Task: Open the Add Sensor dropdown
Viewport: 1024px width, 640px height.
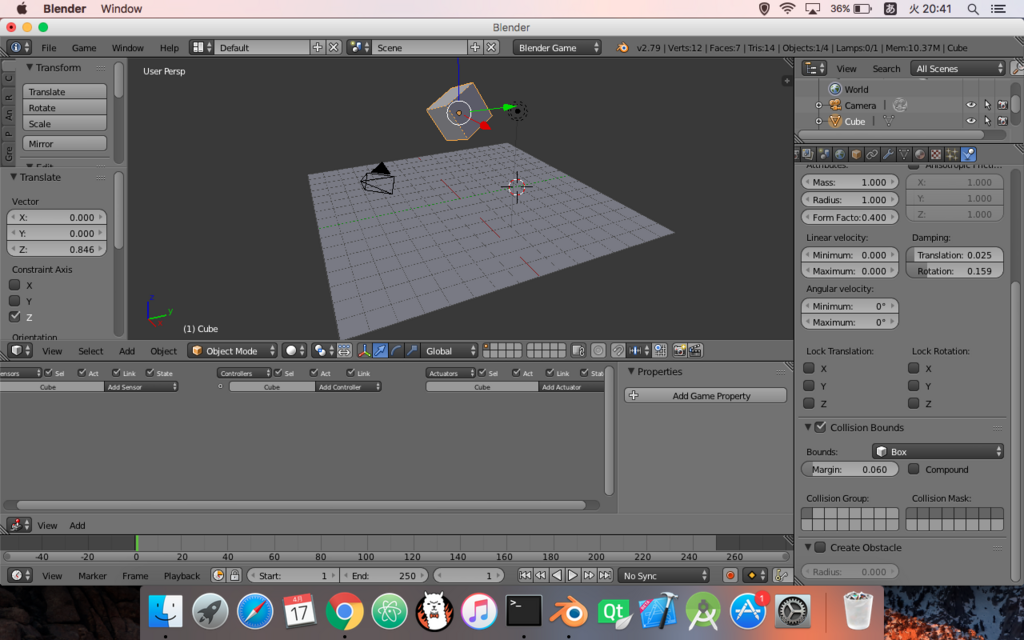Action: point(141,387)
